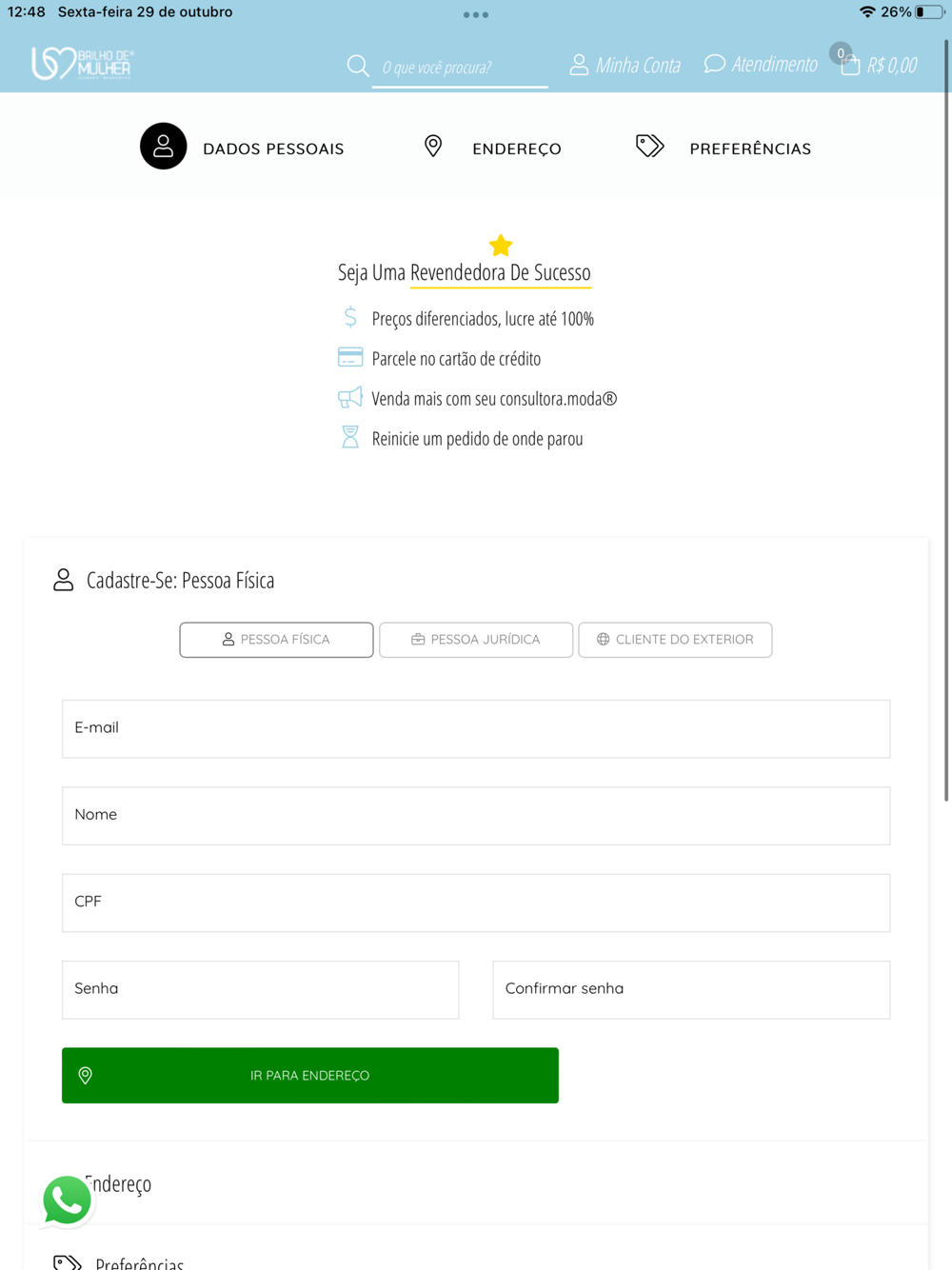Select the Dados Pessoais person circle icon
This screenshot has width=952, height=1270.
(164, 147)
